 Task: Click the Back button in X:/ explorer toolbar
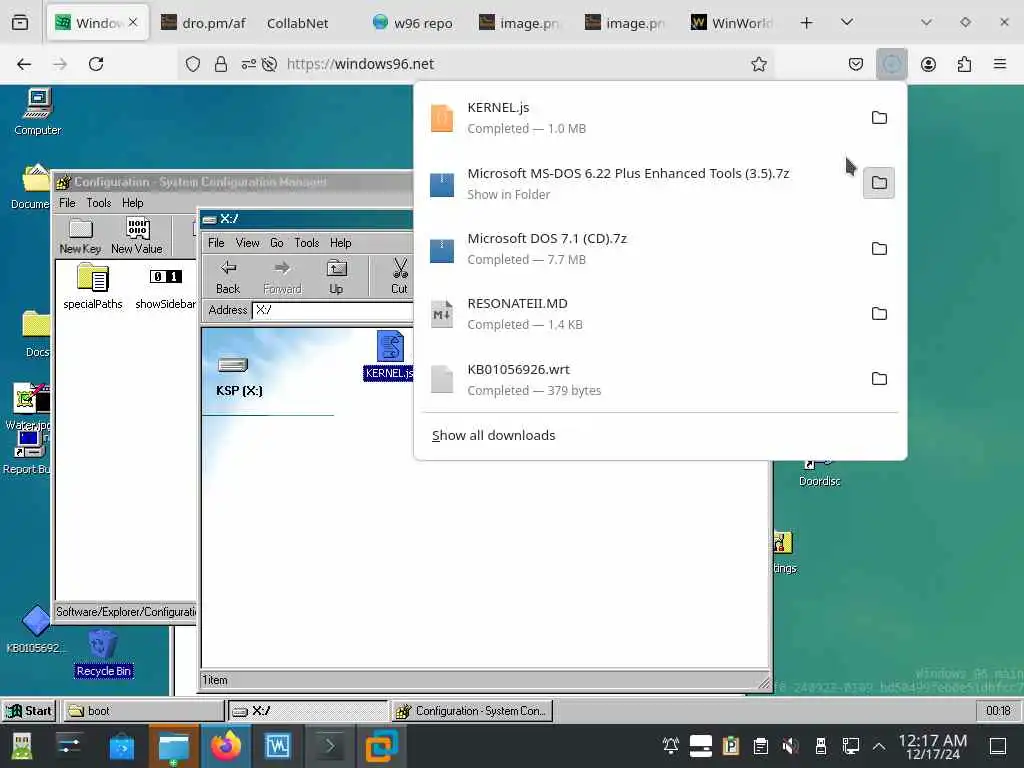[x=228, y=276]
